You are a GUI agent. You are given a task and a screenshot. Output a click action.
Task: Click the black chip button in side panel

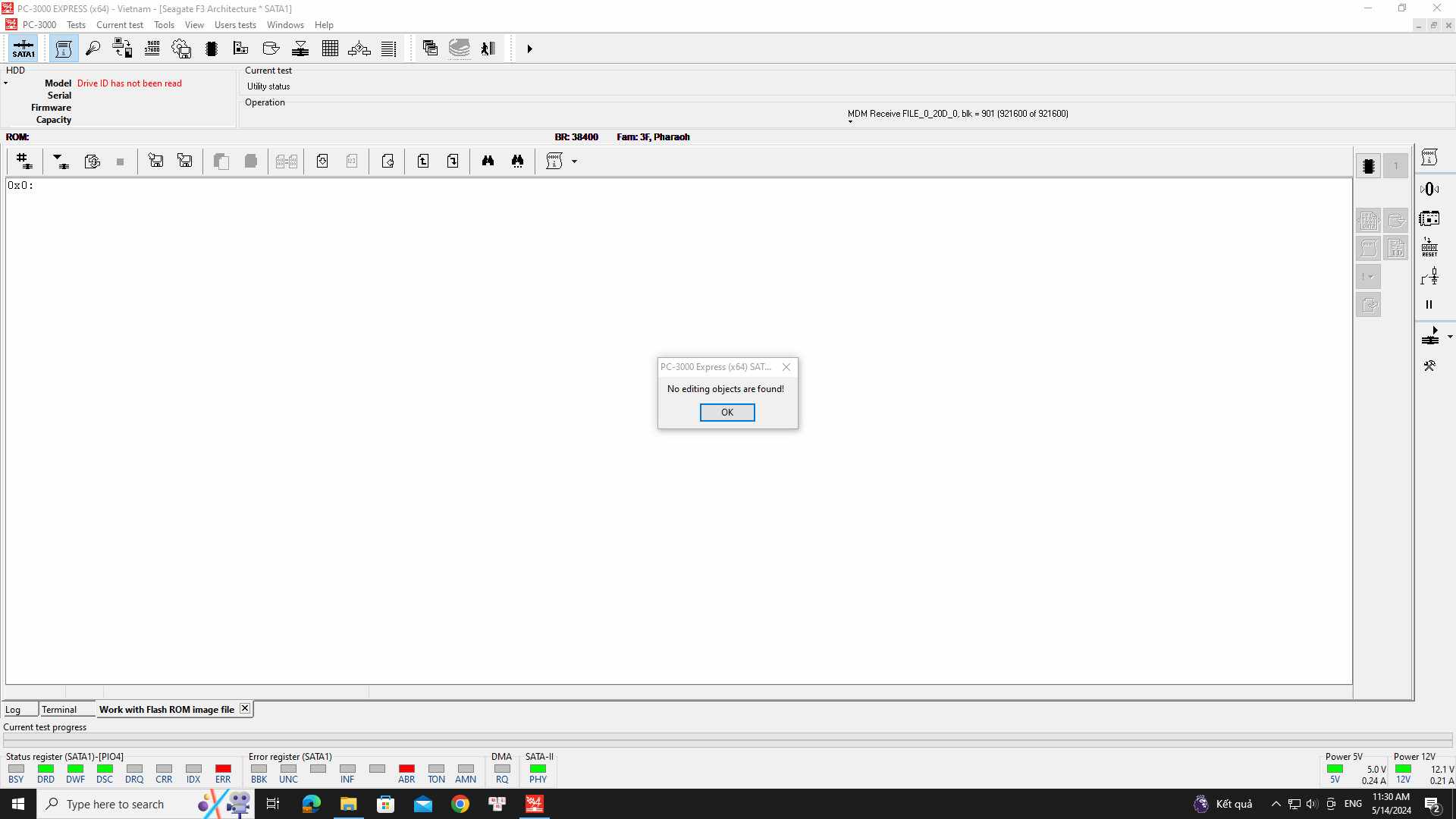(x=1369, y=166)
